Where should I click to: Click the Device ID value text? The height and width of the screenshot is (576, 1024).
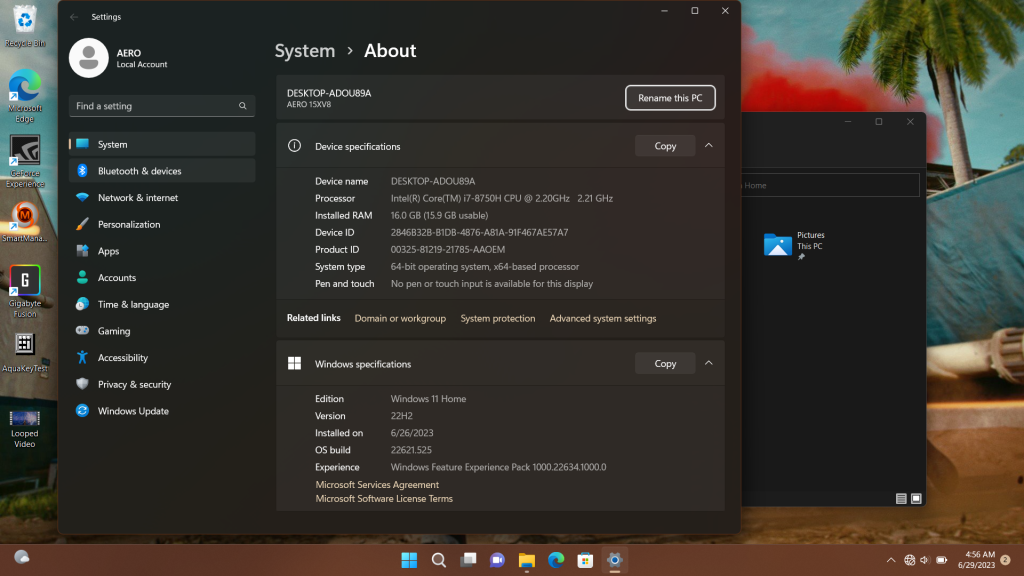pos(479,232)
